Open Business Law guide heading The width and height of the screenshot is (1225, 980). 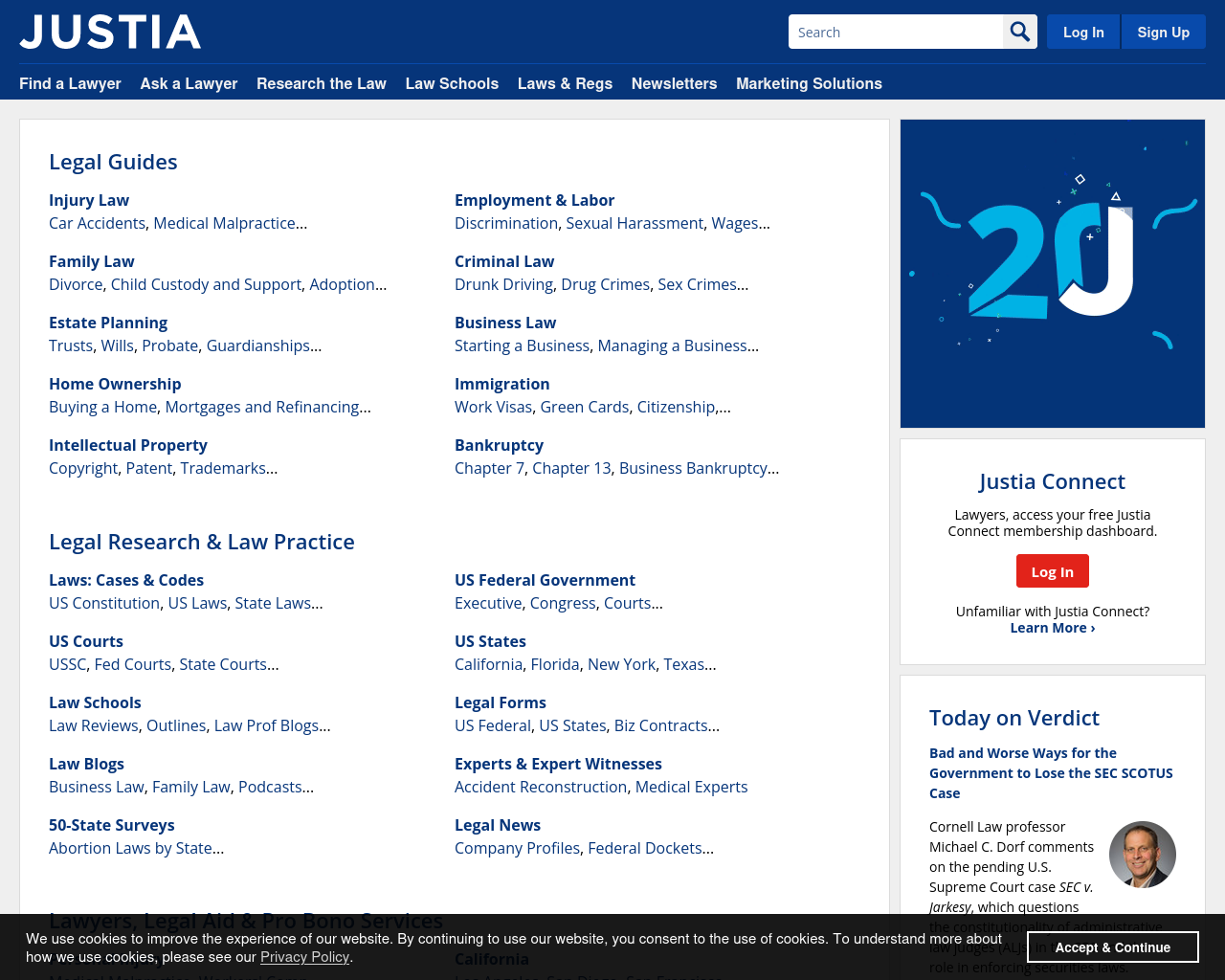tap(505, 323)
